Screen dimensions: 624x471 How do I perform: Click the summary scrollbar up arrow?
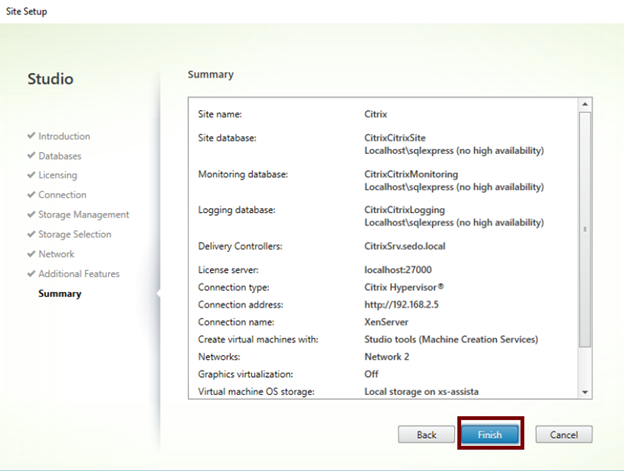click(585, 105)
